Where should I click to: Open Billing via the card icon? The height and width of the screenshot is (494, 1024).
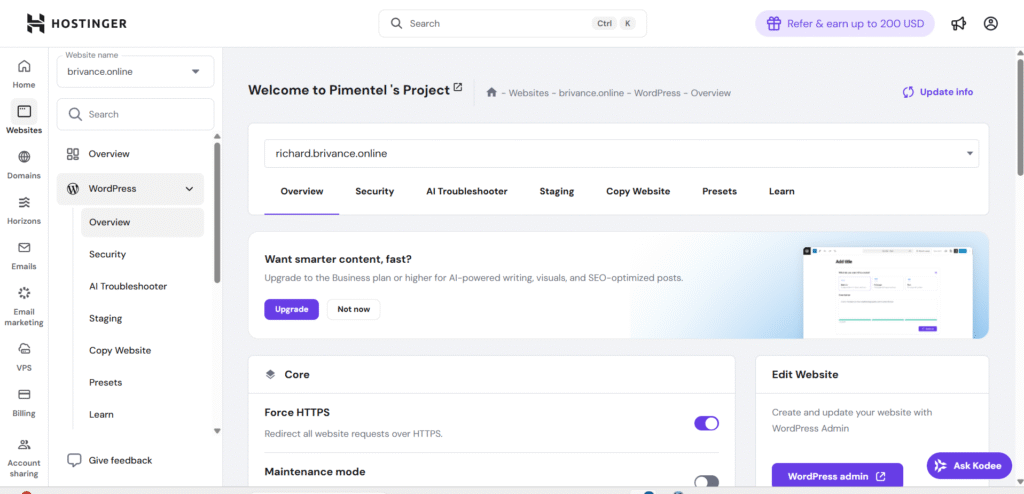[x=24, y=395]
